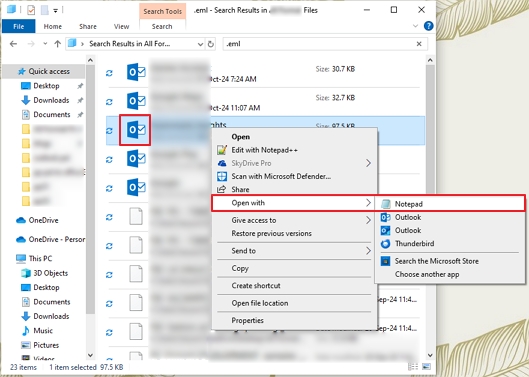
Task: Open the address bar history dropdown
Action: click(200, 44)
